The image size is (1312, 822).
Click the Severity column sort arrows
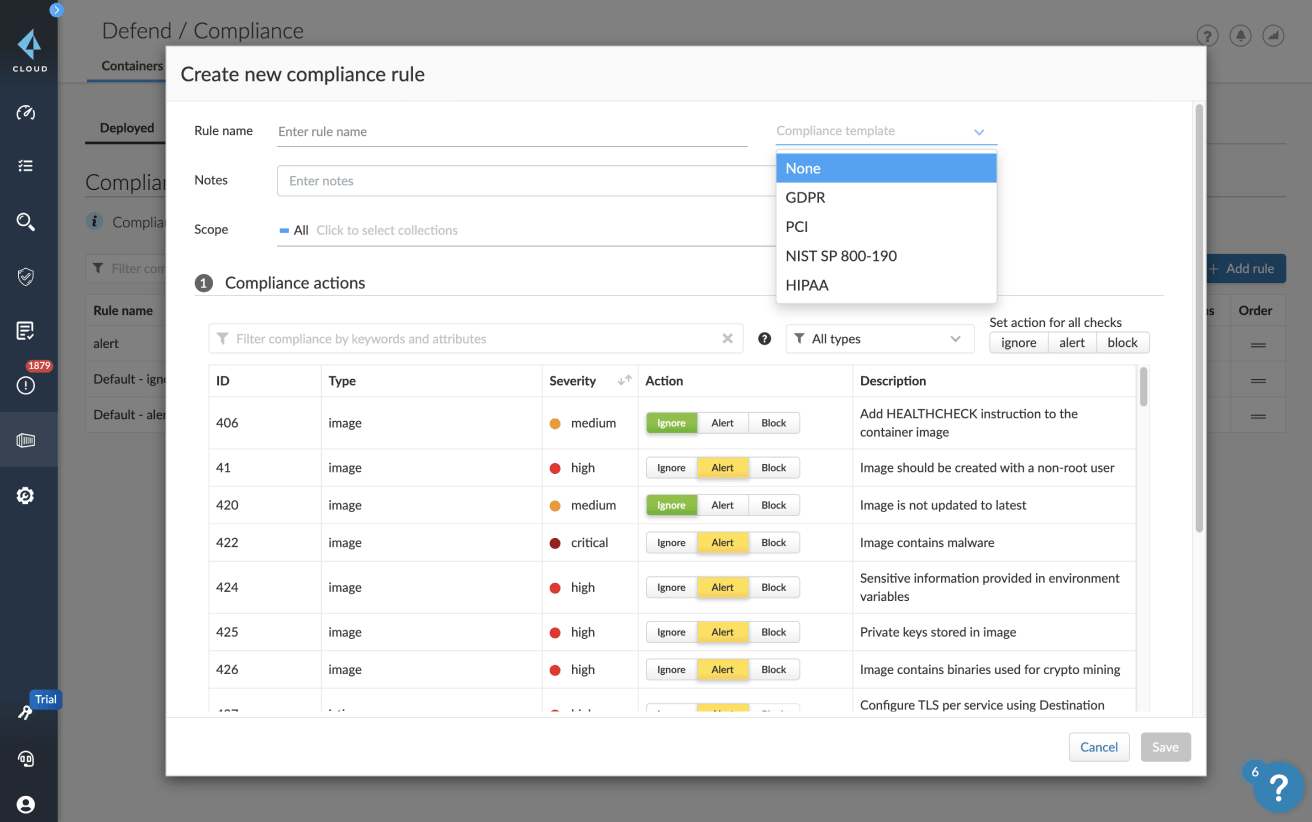point(625,381)
